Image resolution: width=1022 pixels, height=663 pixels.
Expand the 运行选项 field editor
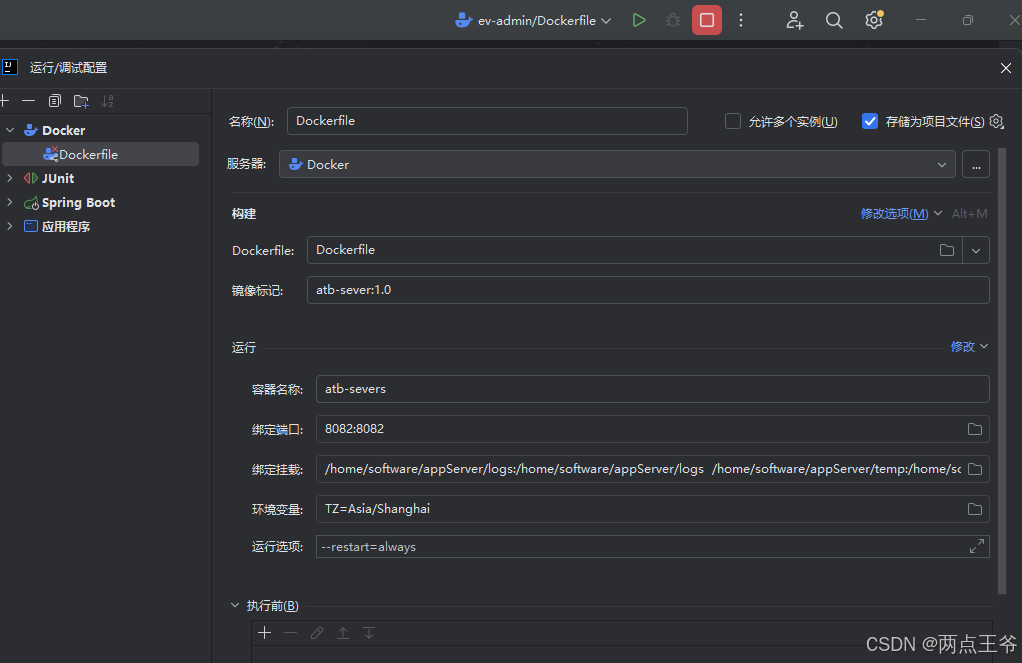[x=976, y=546]
